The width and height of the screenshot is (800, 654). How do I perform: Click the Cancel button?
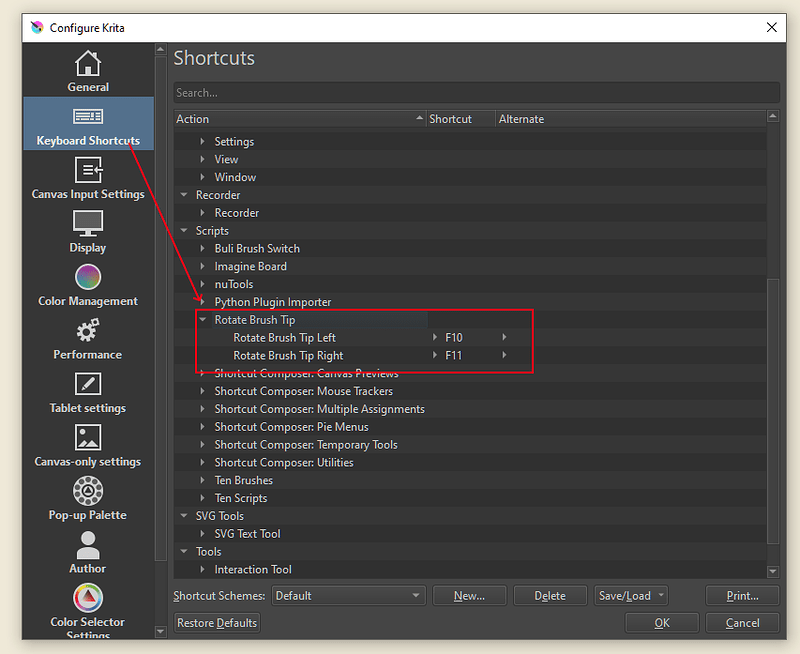pos(742,623)
